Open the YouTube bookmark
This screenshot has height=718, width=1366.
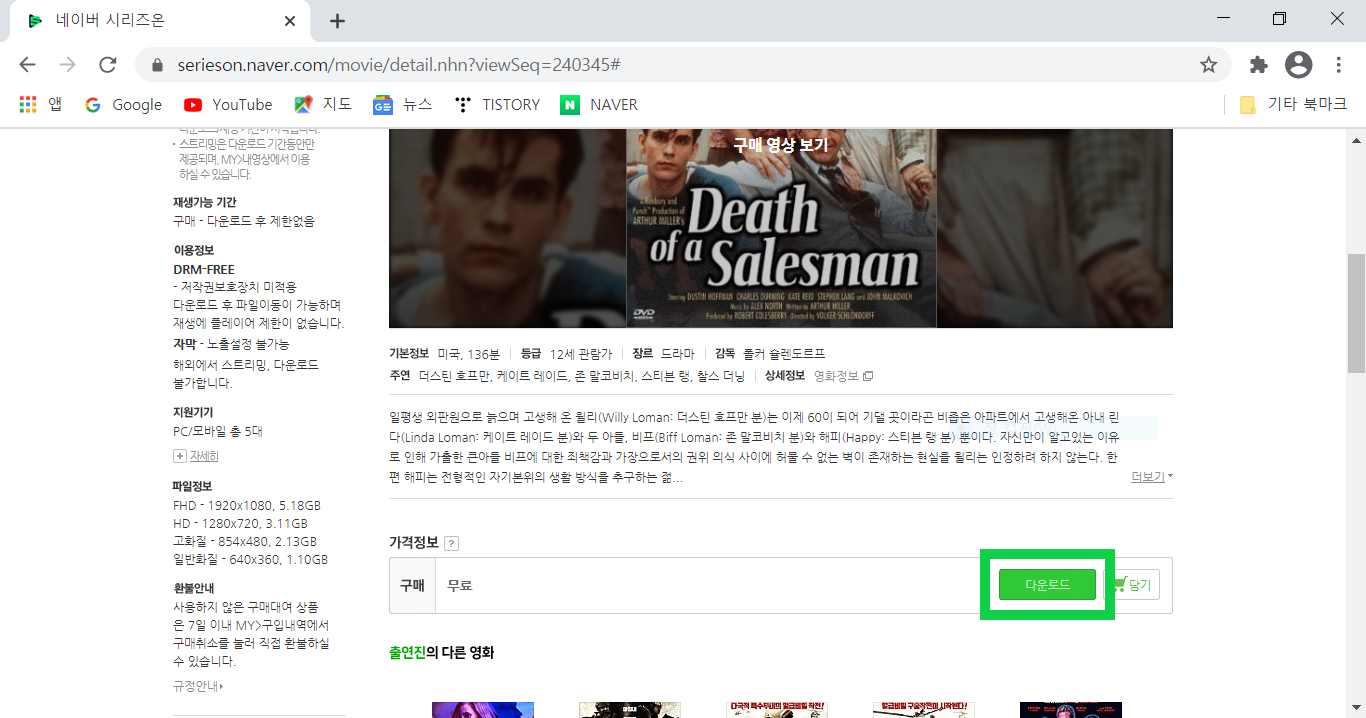(228, 105)
